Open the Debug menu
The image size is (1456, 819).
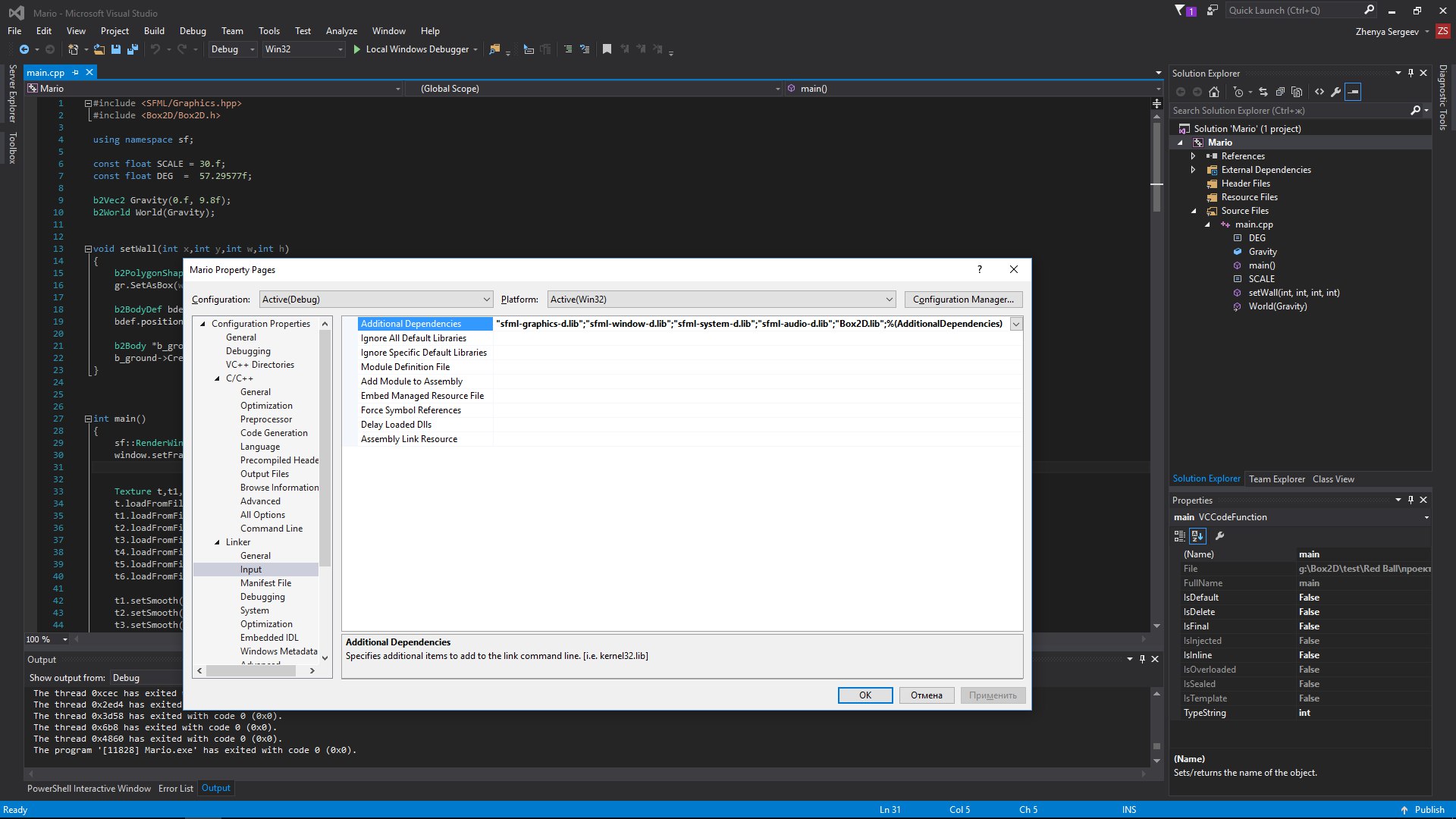tap(193, 31)
